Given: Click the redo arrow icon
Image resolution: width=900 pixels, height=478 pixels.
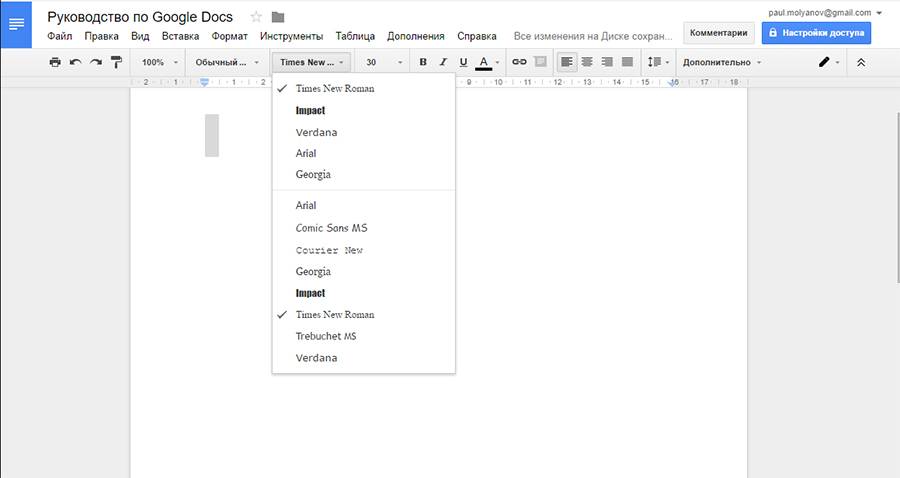Looking at the screenshot, I should tap(96, 62).
